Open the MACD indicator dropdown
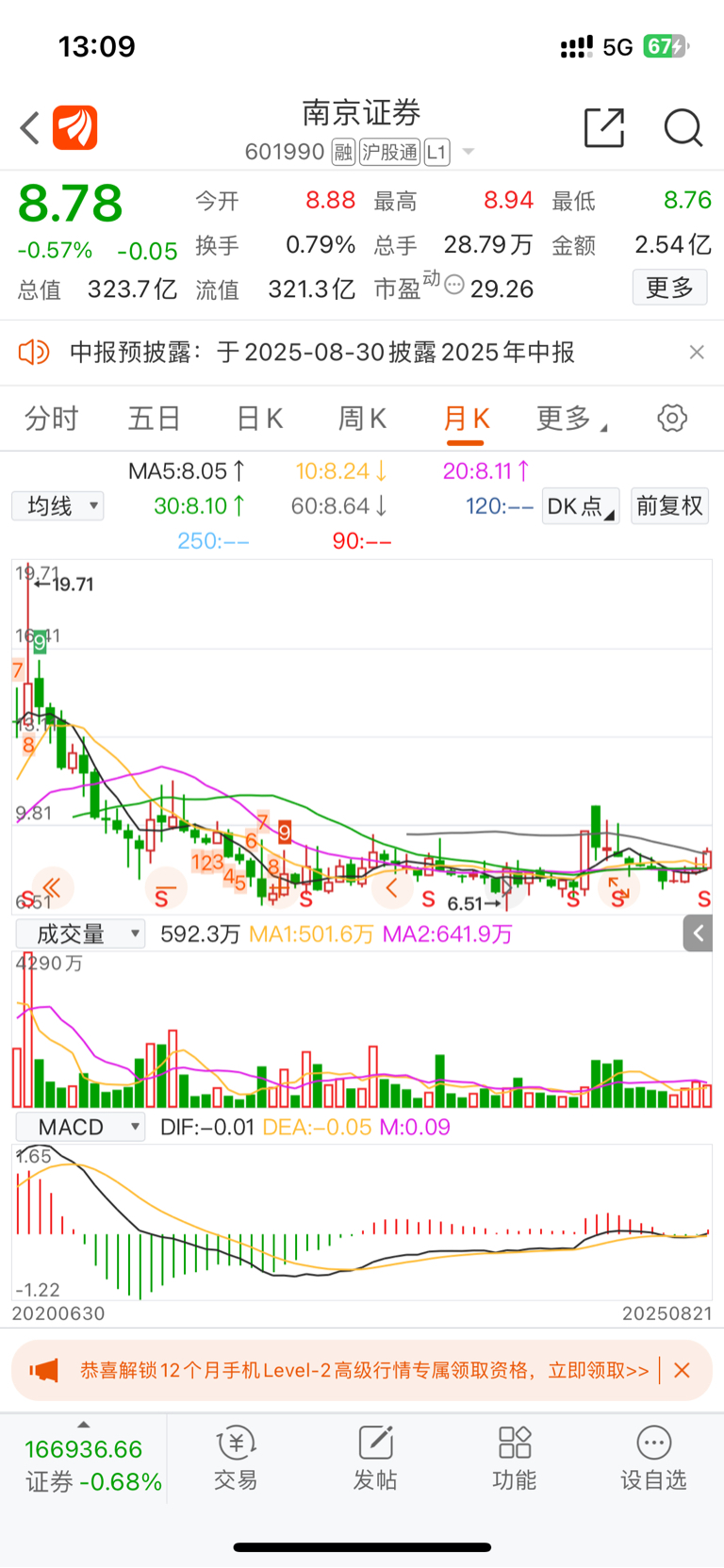This screenshot has width=724, height=1568. 80,1127
